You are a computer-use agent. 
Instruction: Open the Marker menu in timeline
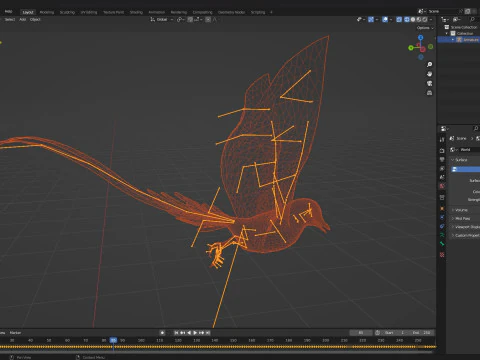pyautogui.click(x=15, y=333)
